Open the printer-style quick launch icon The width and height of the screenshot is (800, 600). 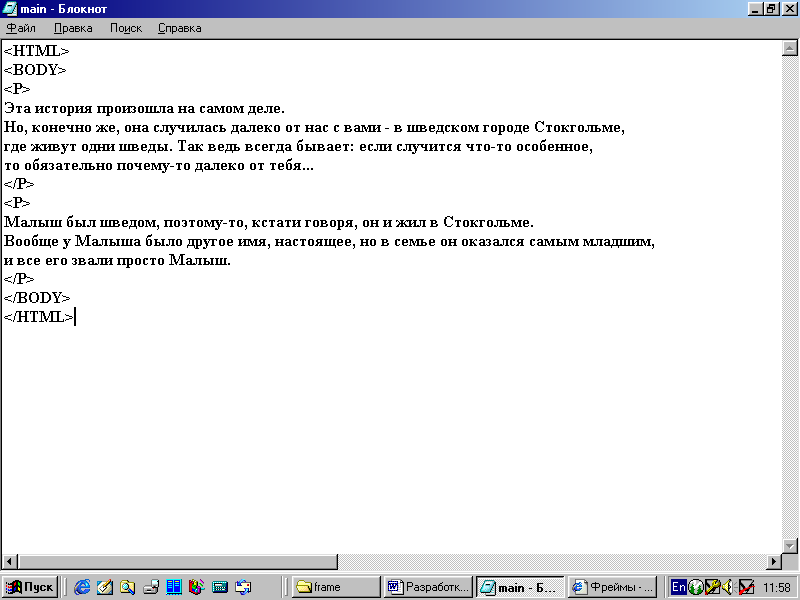[151, 587]
